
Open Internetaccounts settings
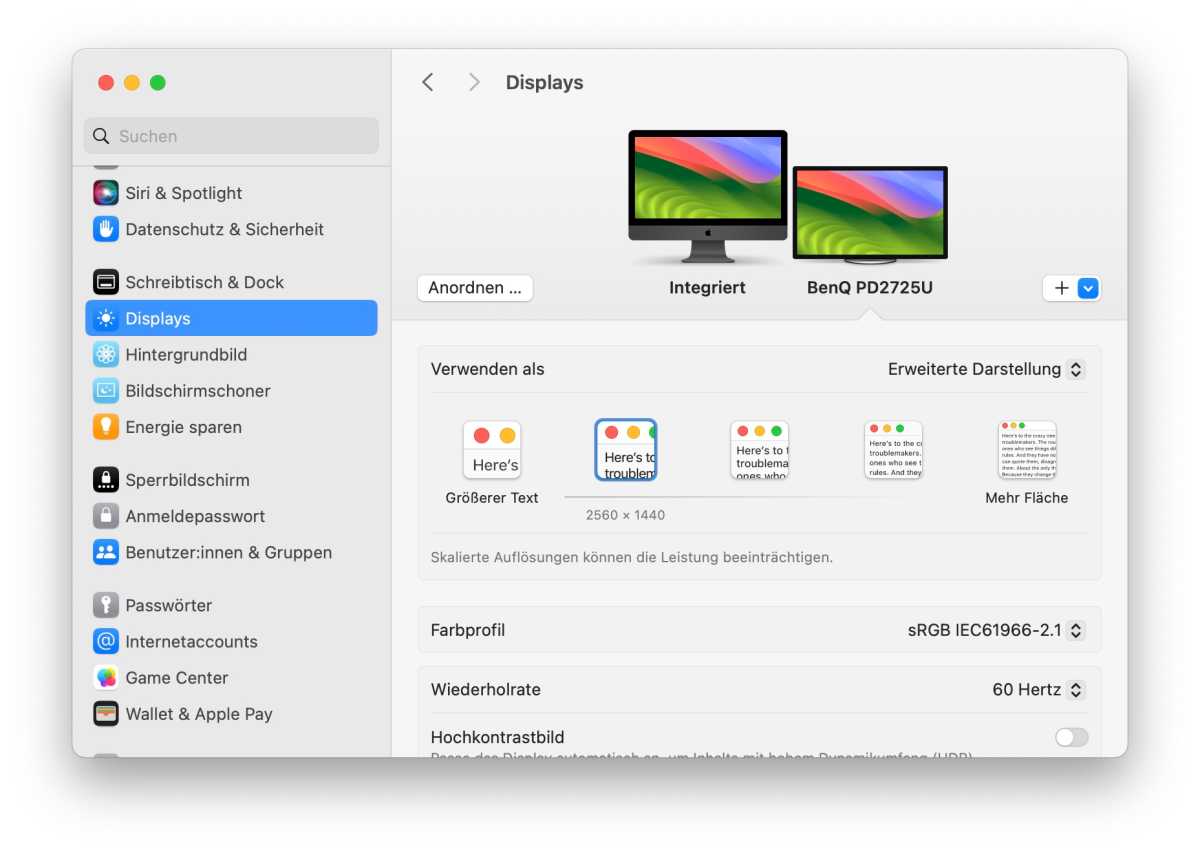coord(231,641)
